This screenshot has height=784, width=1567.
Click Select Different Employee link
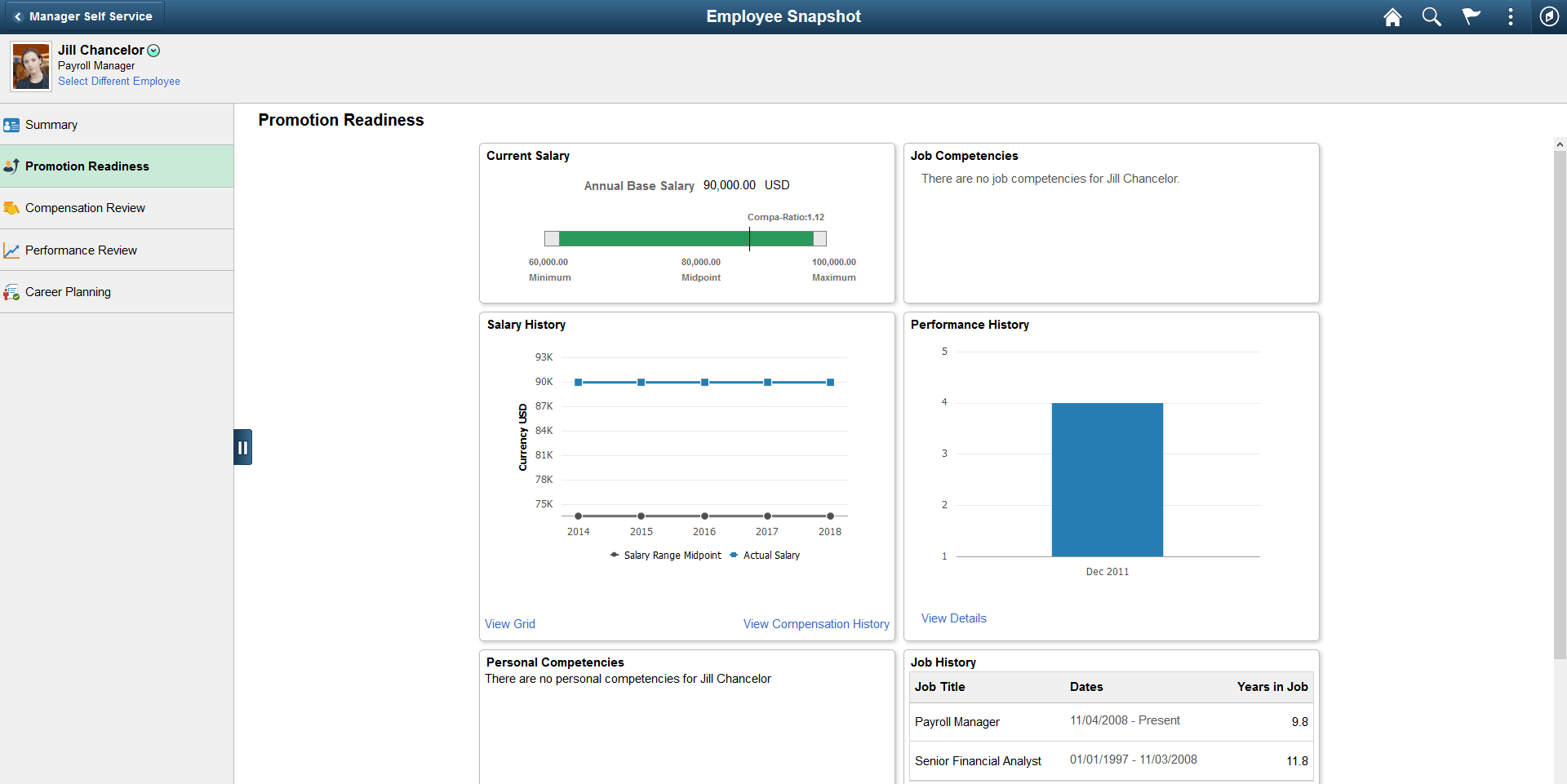point(119,82)
